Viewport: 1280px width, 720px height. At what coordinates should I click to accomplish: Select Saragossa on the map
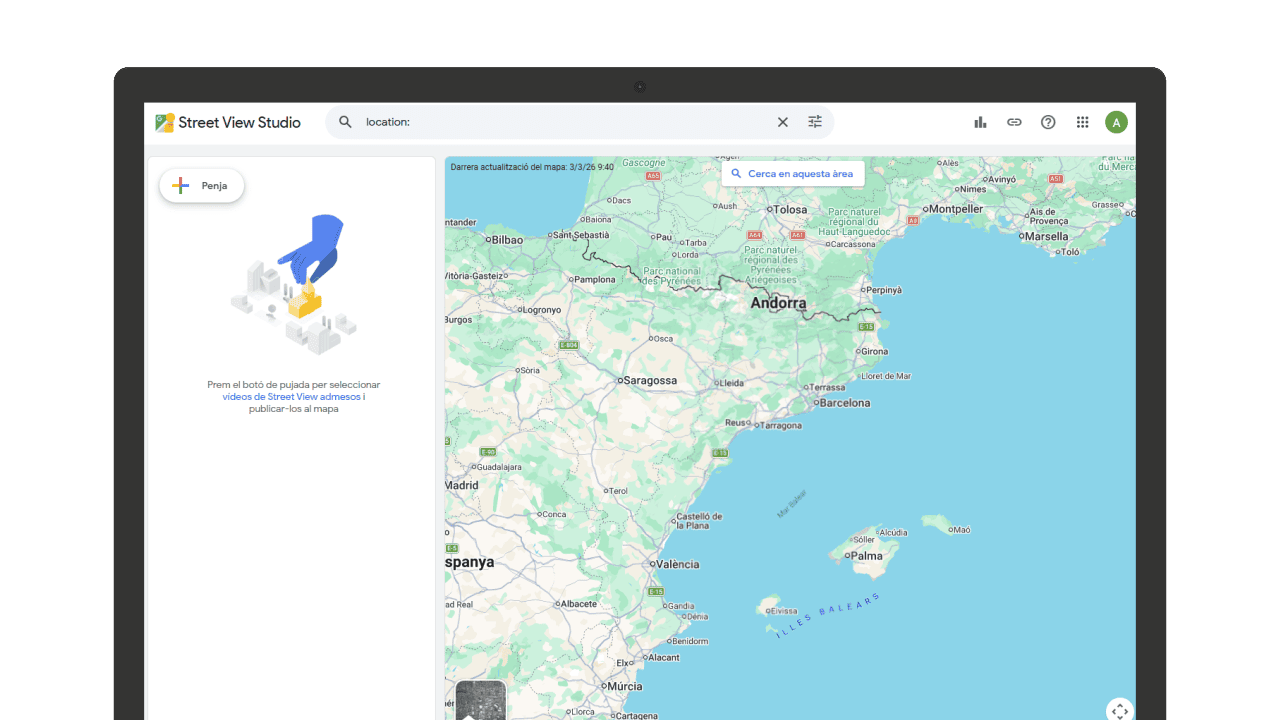point(649,381)
